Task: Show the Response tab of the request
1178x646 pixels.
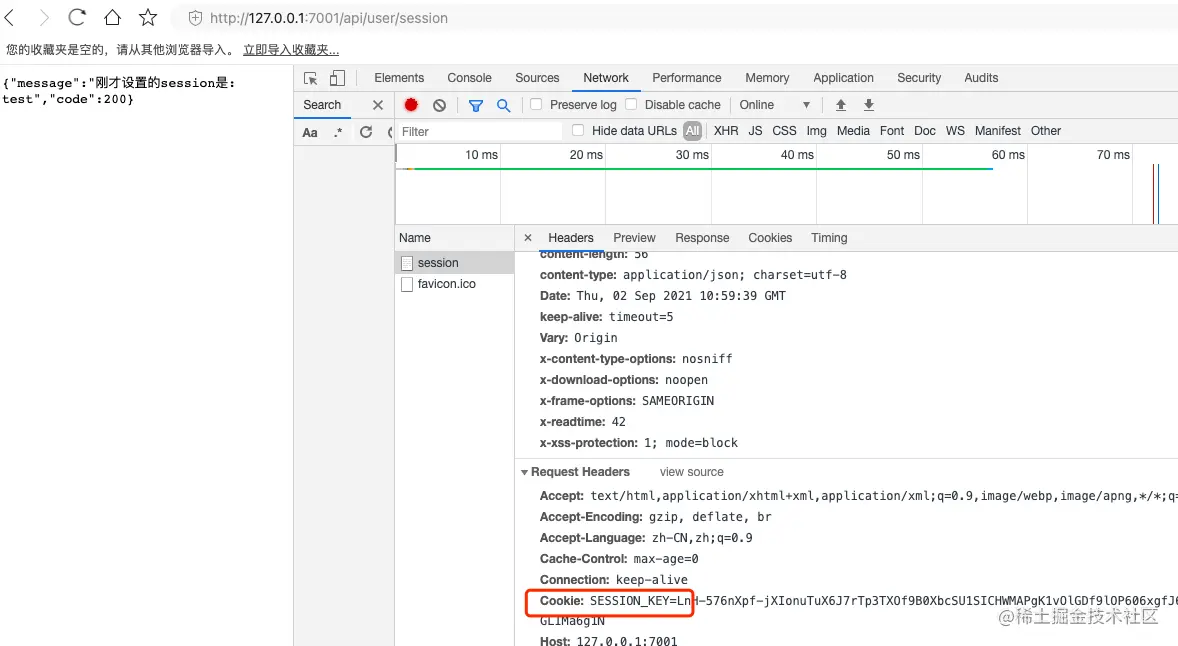Action: coord(702,237)
